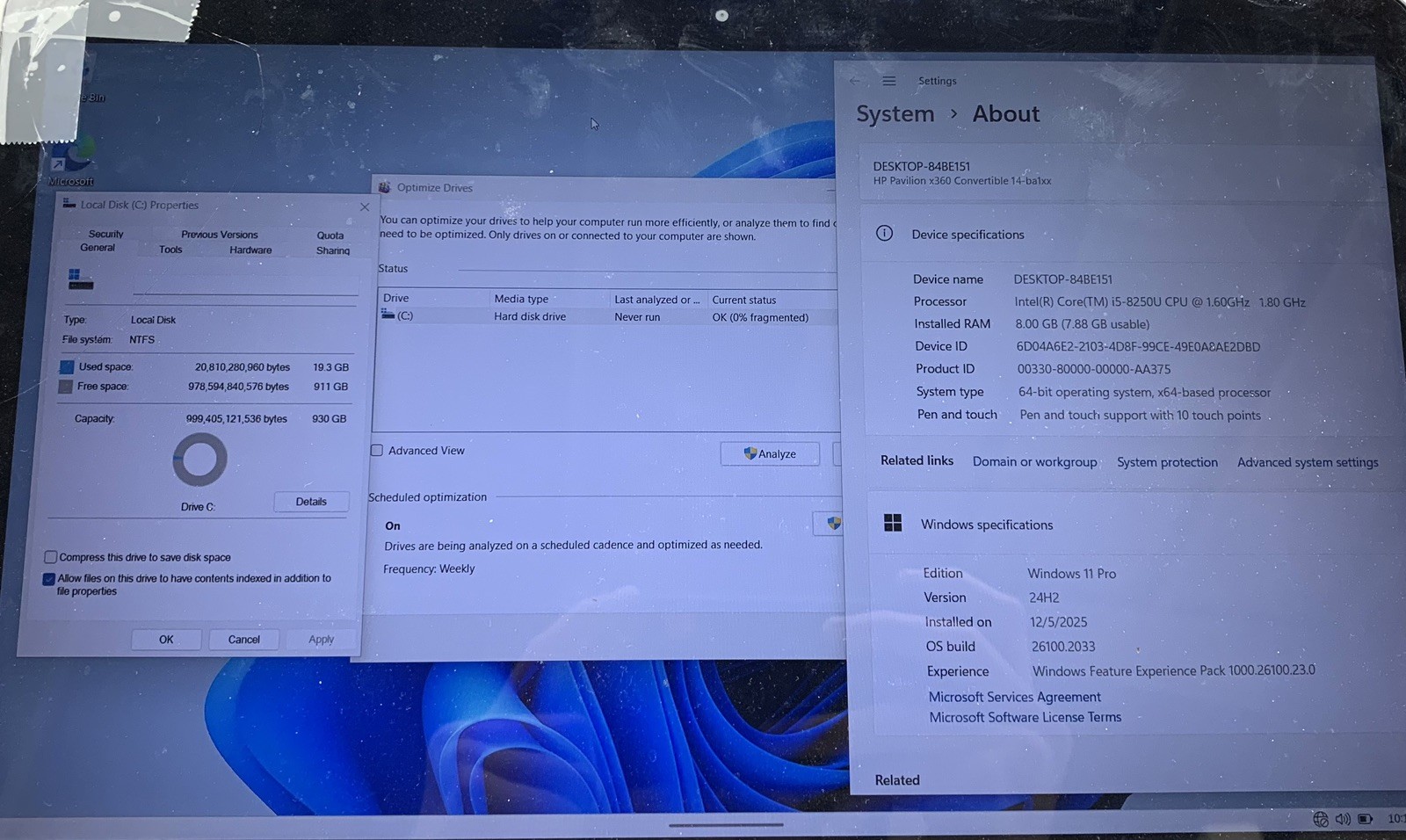Close the Local Disk Properties dialog
Screen dimensions: 1406x840
365,206
